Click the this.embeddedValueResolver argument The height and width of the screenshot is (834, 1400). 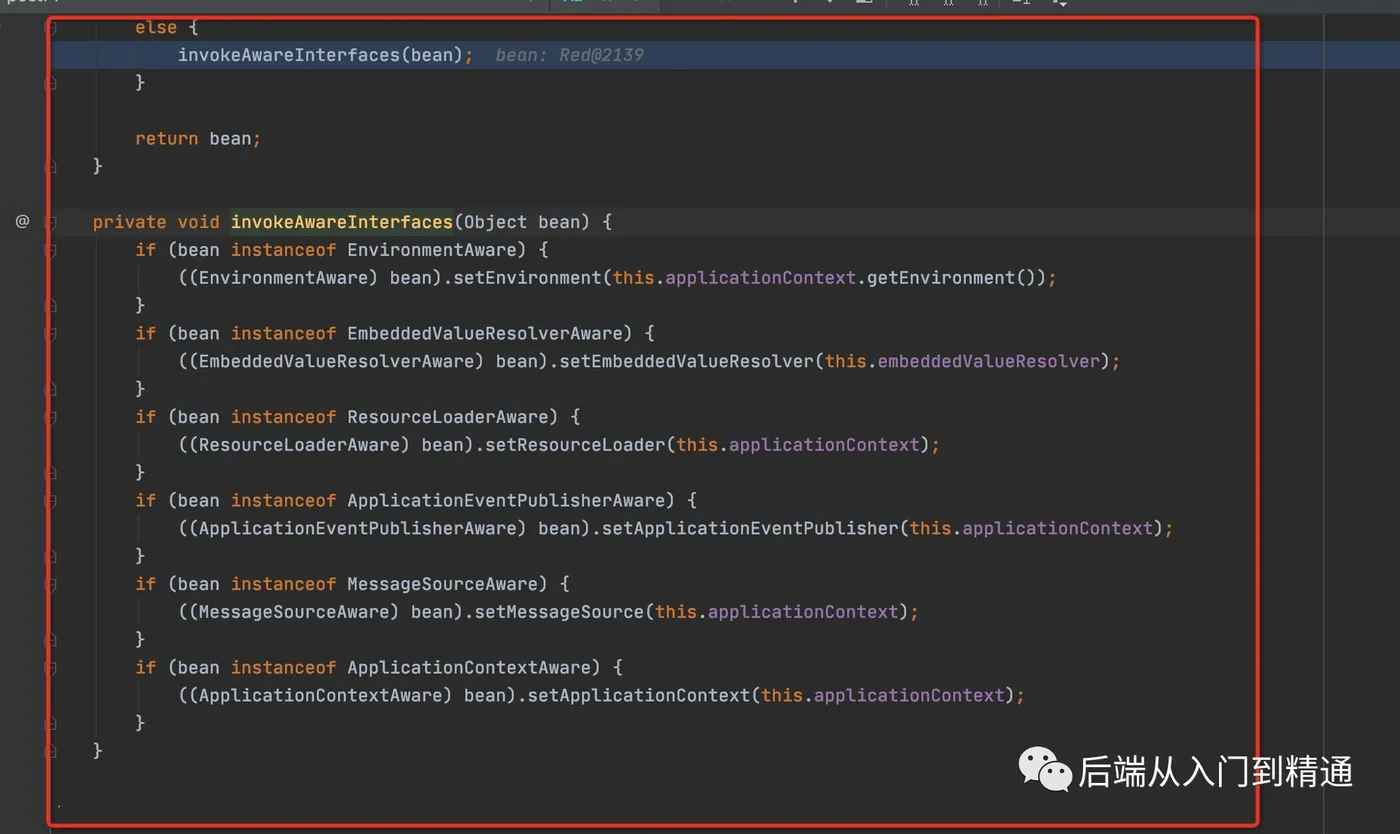(x=961, y=361)
